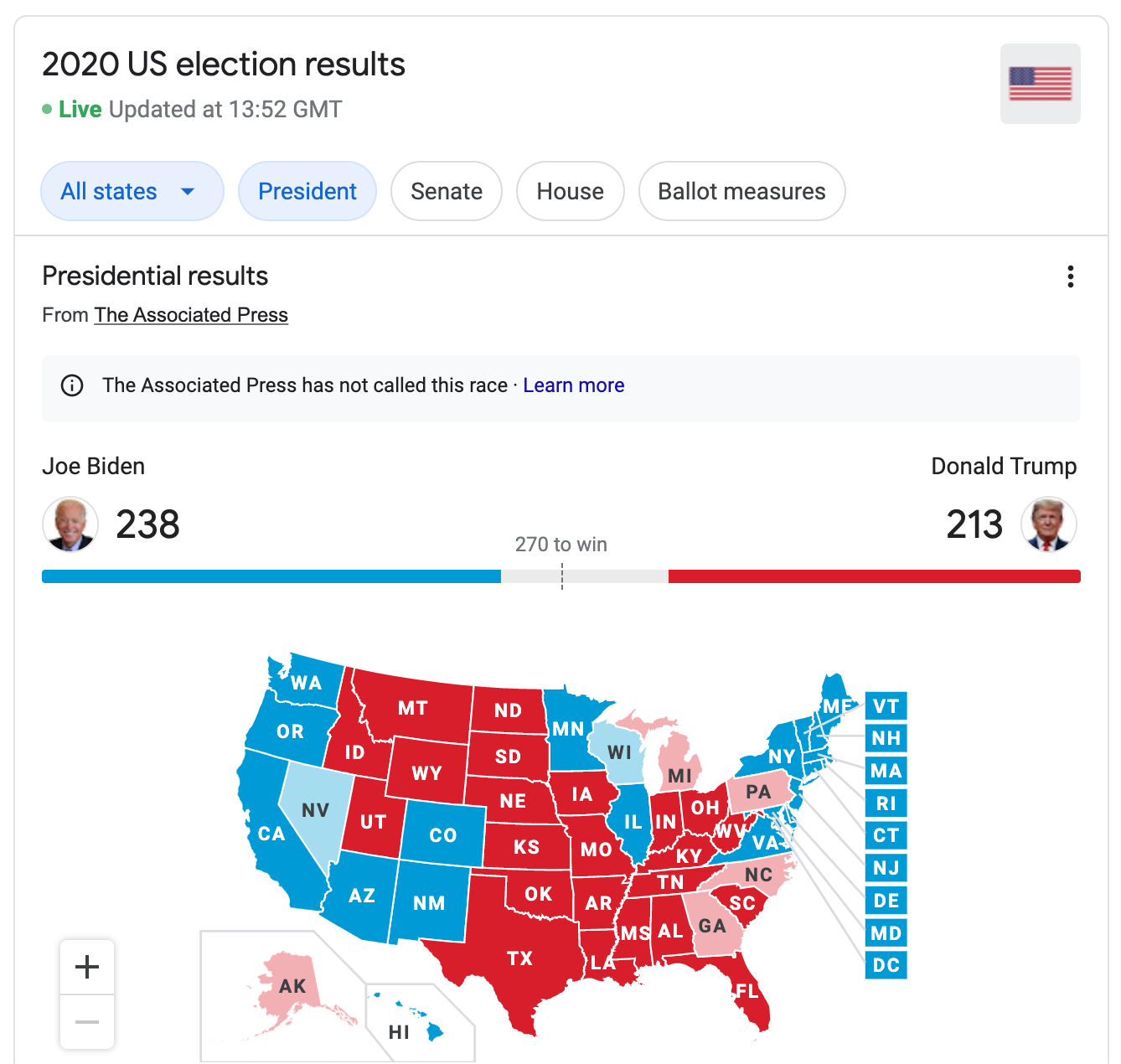
Task: Click the US flag thumbnail
Action: [1040, 84]
